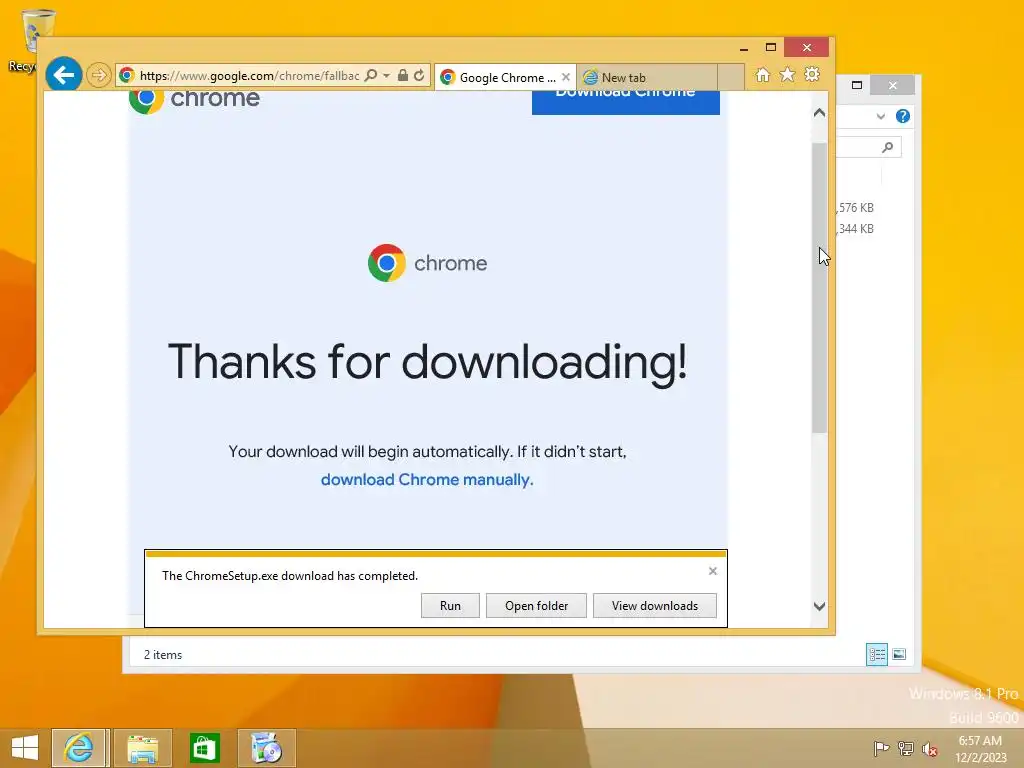Click the page scrollbar down arrow

[820, 606]
